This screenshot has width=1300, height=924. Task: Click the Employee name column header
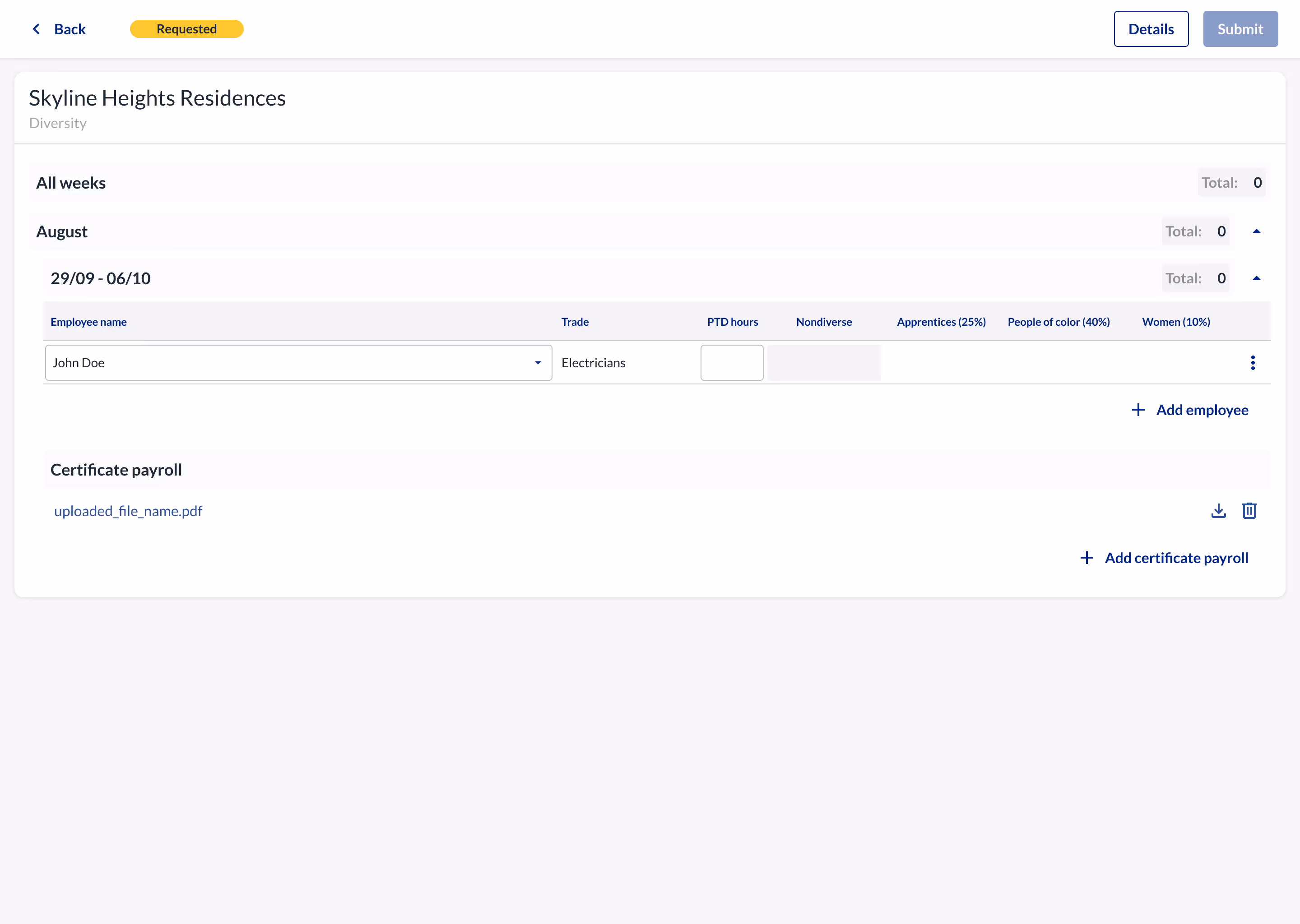coord(89,322)
